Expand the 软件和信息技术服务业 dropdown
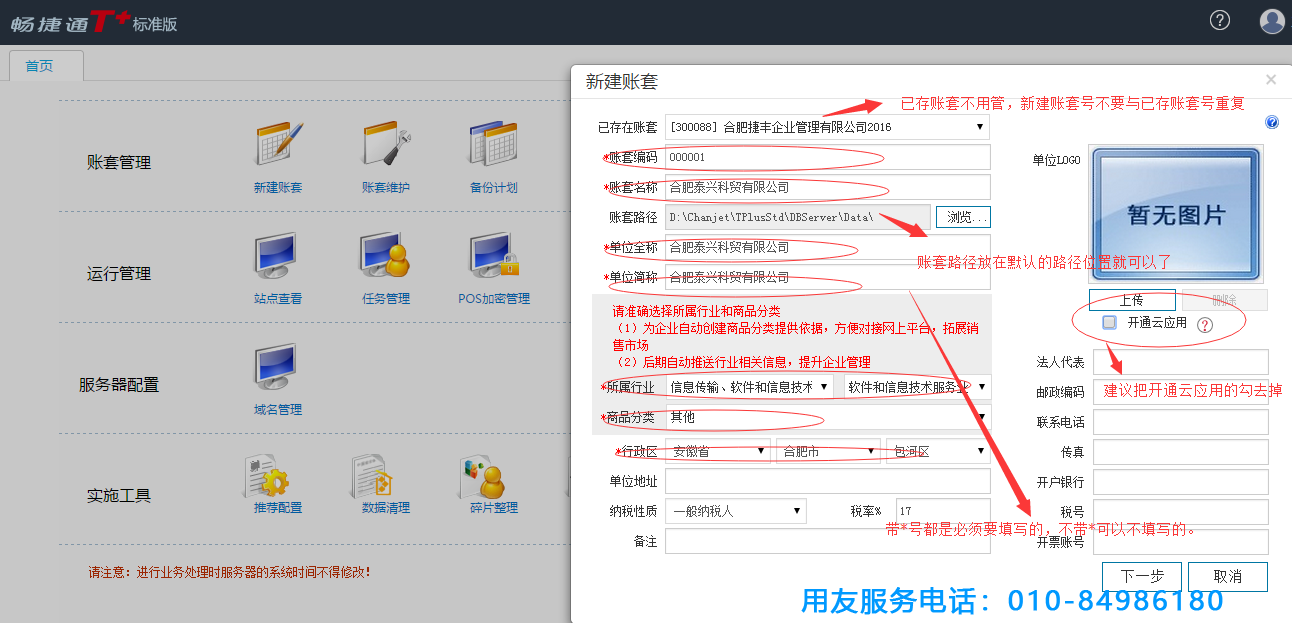 click(x=917, y=387)
